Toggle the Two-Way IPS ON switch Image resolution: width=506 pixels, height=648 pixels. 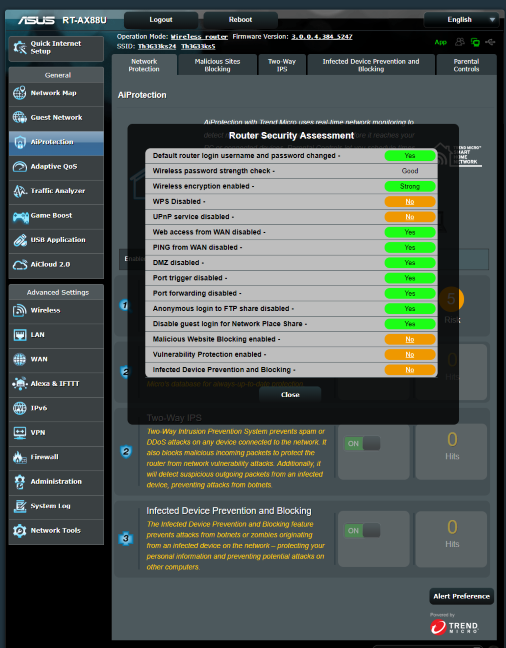[x=362, y=443]
